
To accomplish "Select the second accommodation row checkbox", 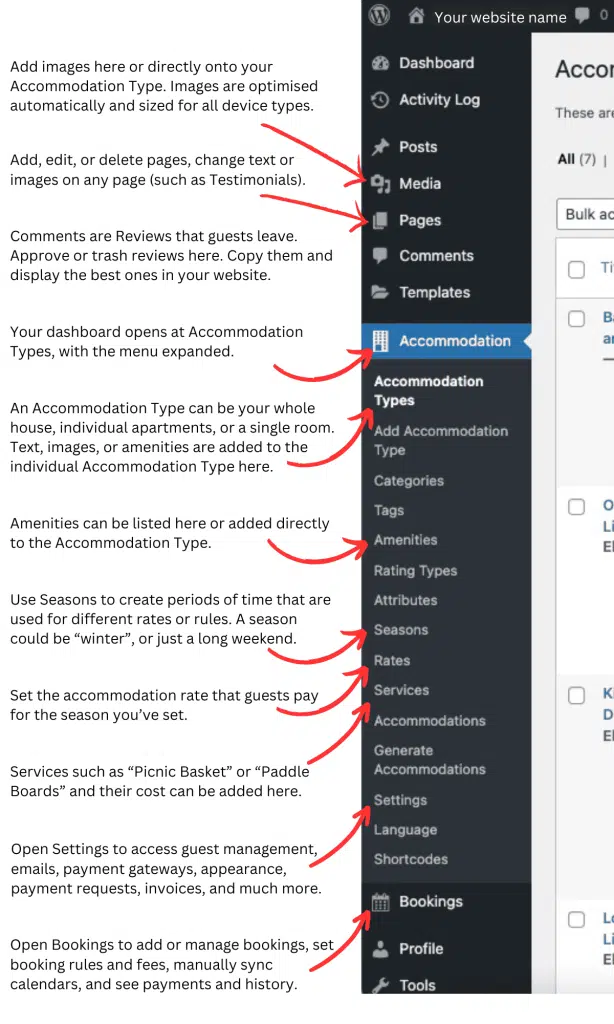I will click(x=576, y=506).
